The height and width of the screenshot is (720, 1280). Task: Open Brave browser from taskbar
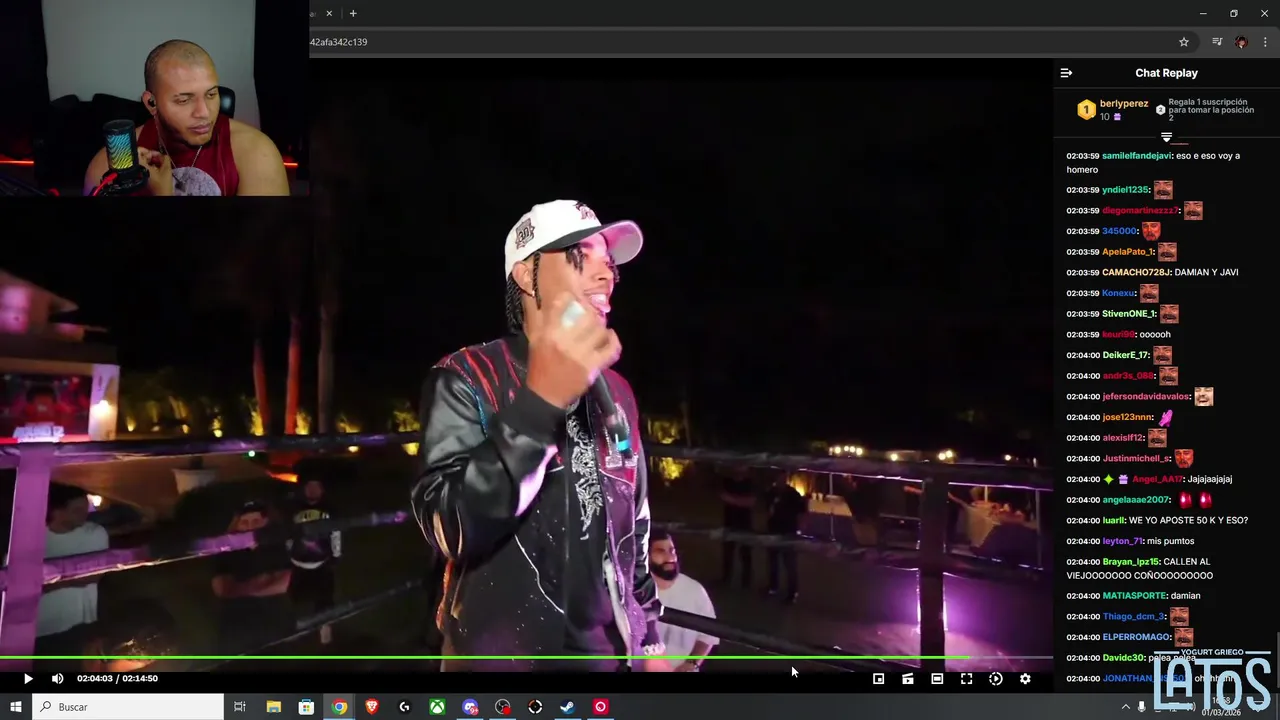[x=372, y=707]
